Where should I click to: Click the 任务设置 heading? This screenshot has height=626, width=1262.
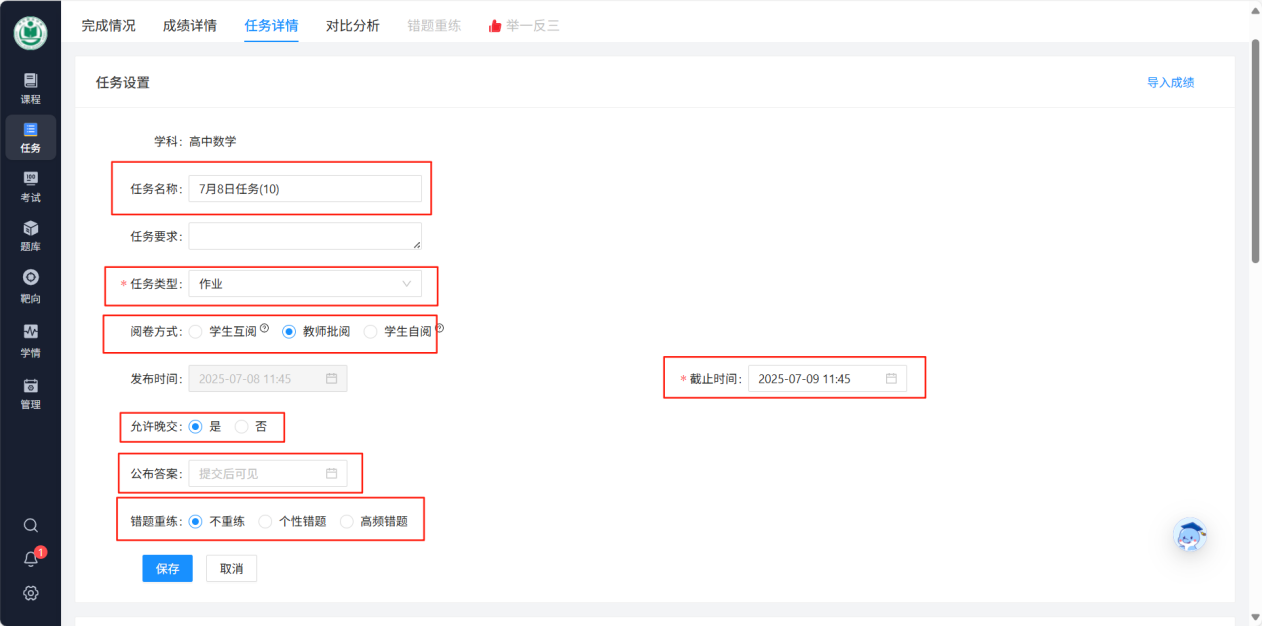pyautogui.click(x=122, y=82)
